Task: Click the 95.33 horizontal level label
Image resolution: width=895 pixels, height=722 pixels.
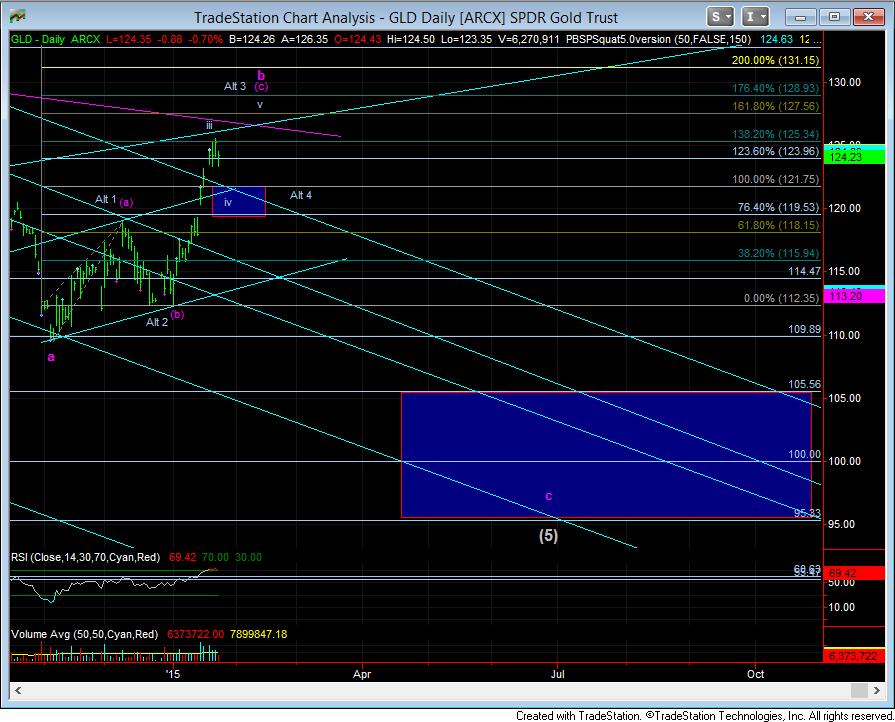Action: point(807,513)
